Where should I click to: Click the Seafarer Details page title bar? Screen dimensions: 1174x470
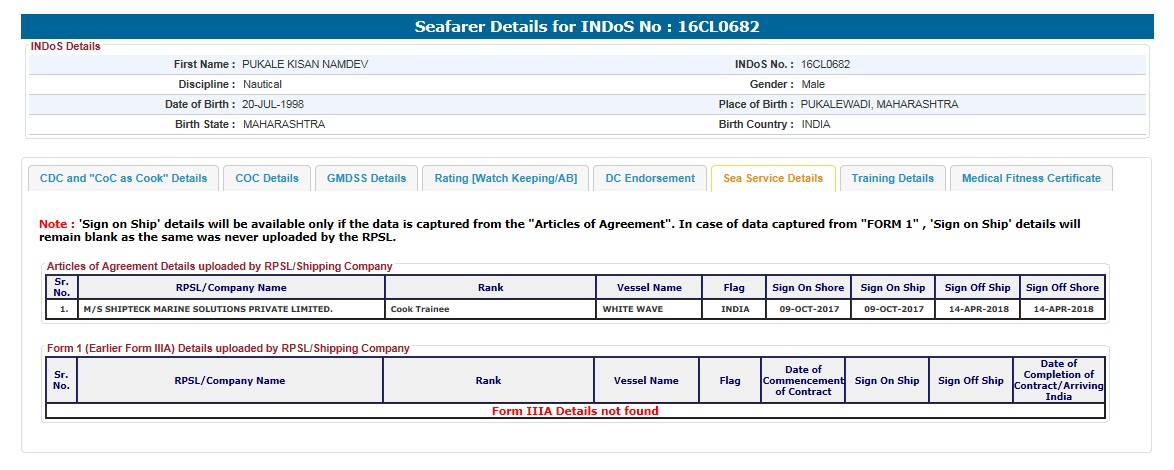pyautogui.click(x=587, y=27)
